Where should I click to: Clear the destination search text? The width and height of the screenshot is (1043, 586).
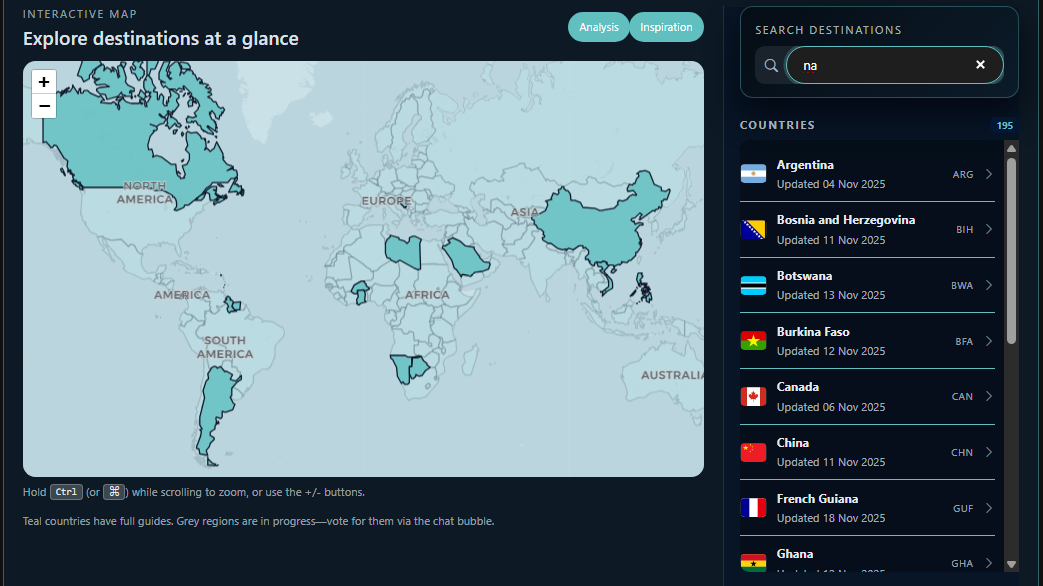[980, 65]
